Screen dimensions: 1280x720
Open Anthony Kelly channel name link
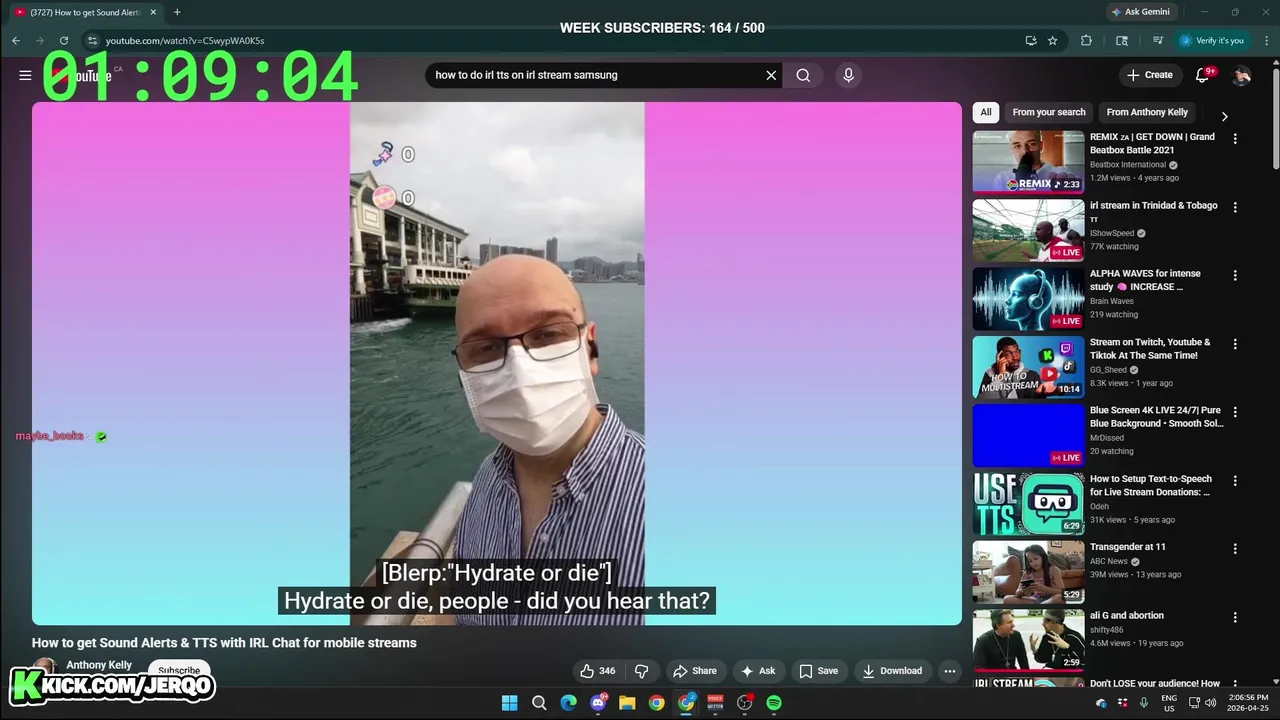tap(99, 665)
